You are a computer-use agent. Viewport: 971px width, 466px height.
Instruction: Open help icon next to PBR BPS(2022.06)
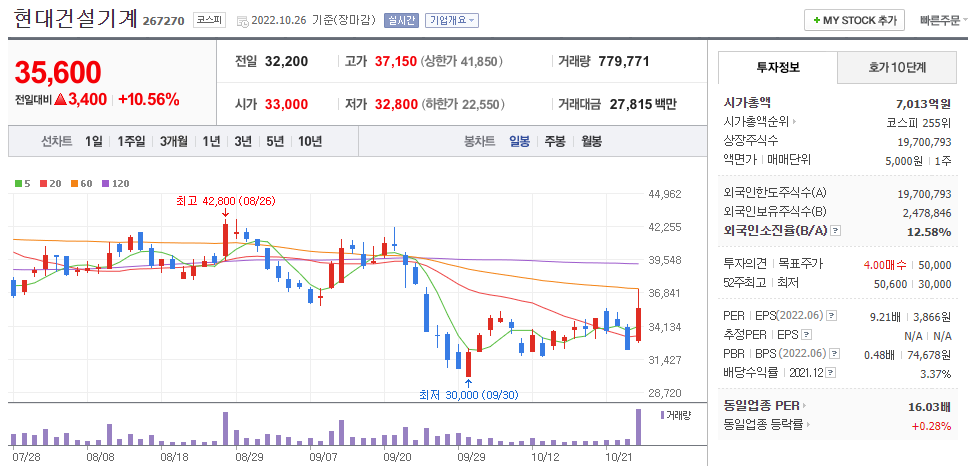(x=832, y=354)
